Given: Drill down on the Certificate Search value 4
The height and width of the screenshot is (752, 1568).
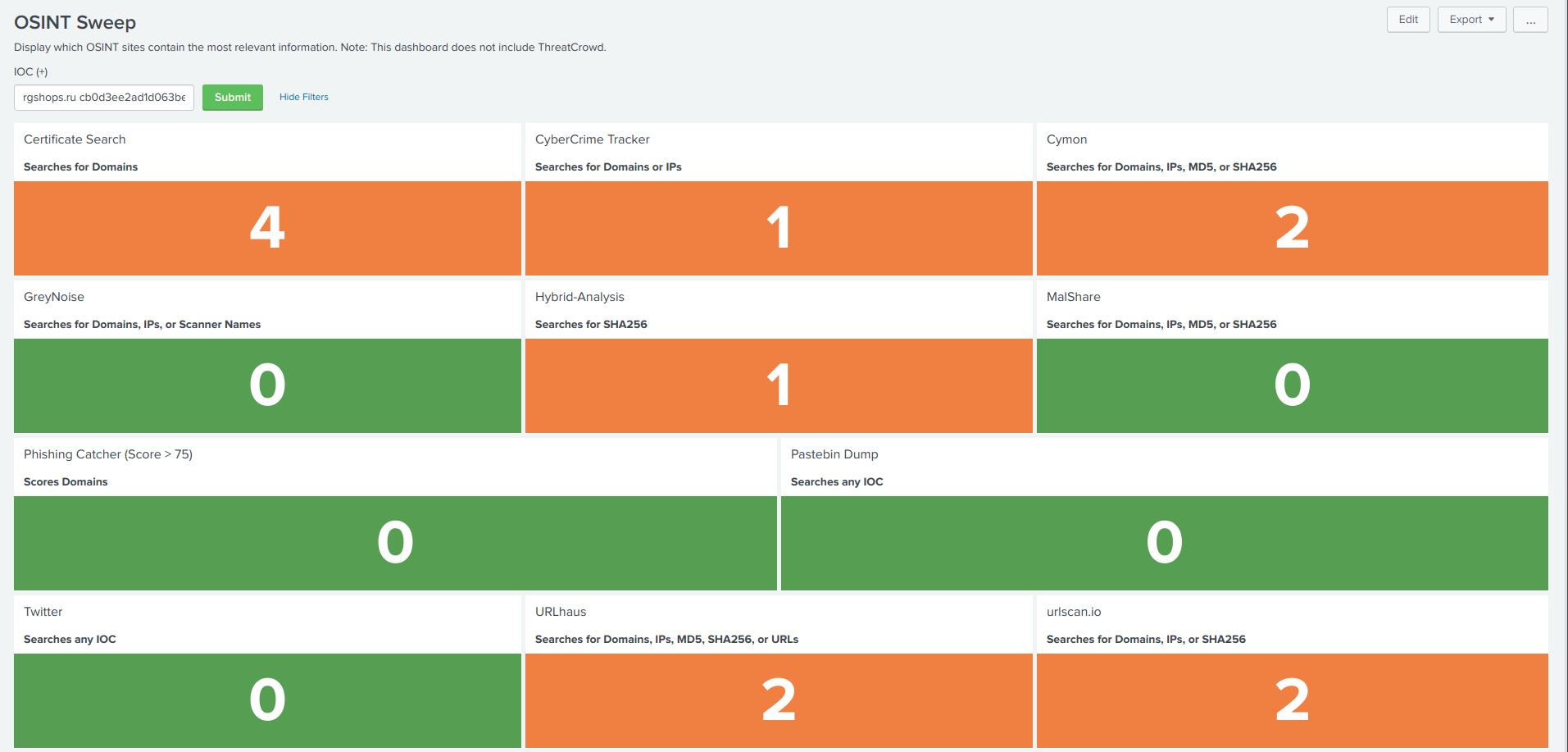Looking at the screenshot, I should (267, 228).
